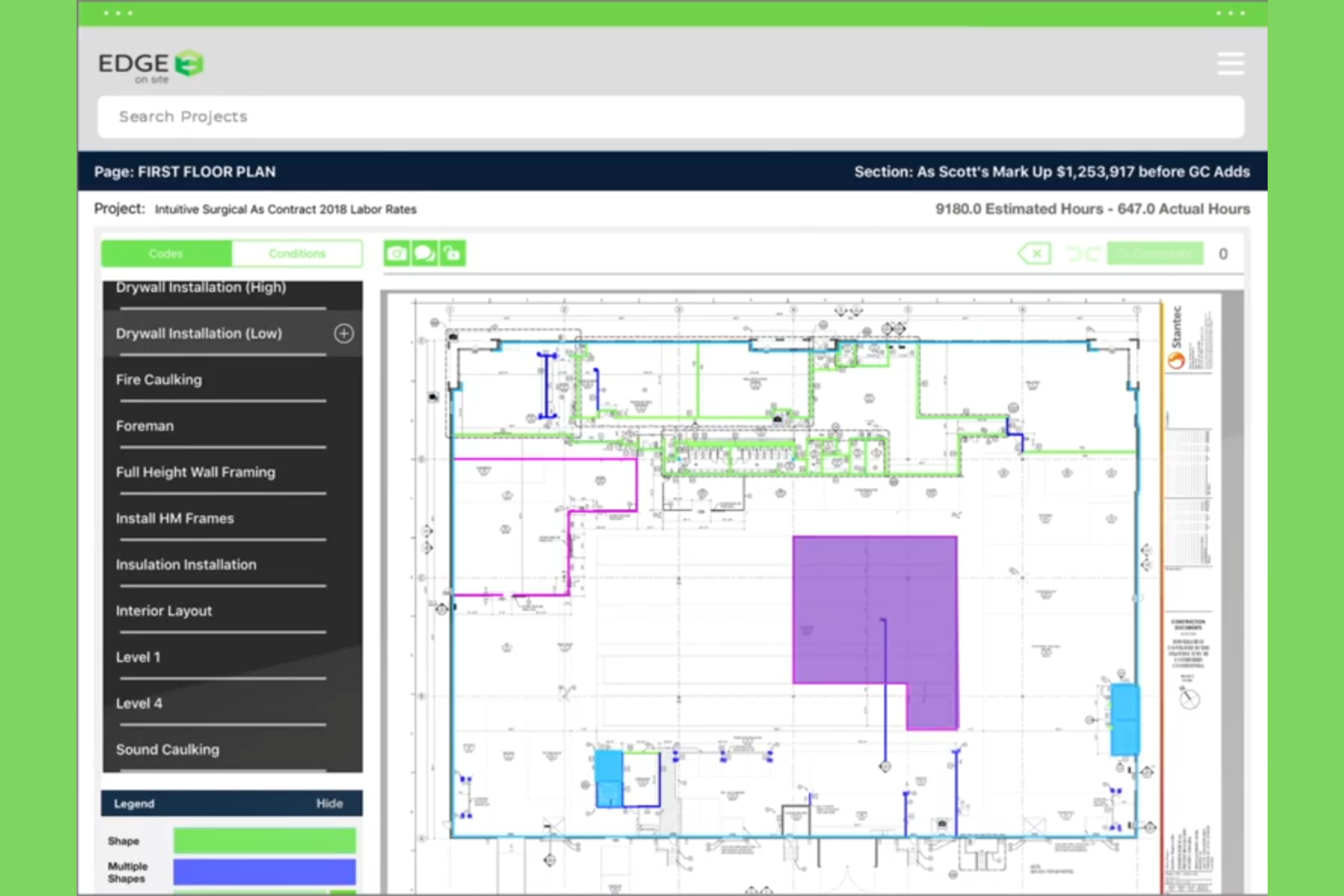Viewport: 1344px width, 896px height.
Task: Click the EDGE on site logo
Action: point(150,64)
